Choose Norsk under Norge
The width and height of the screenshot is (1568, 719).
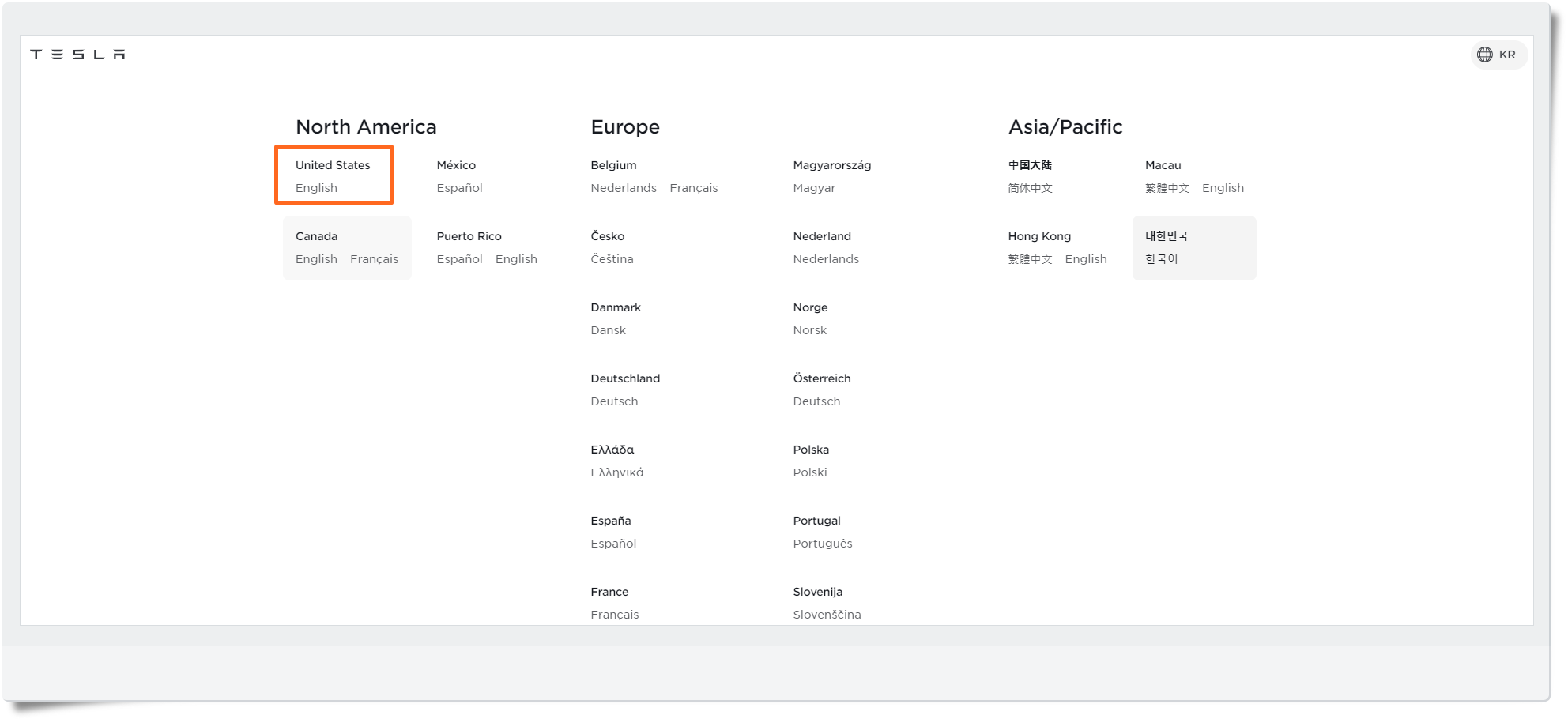810,330
